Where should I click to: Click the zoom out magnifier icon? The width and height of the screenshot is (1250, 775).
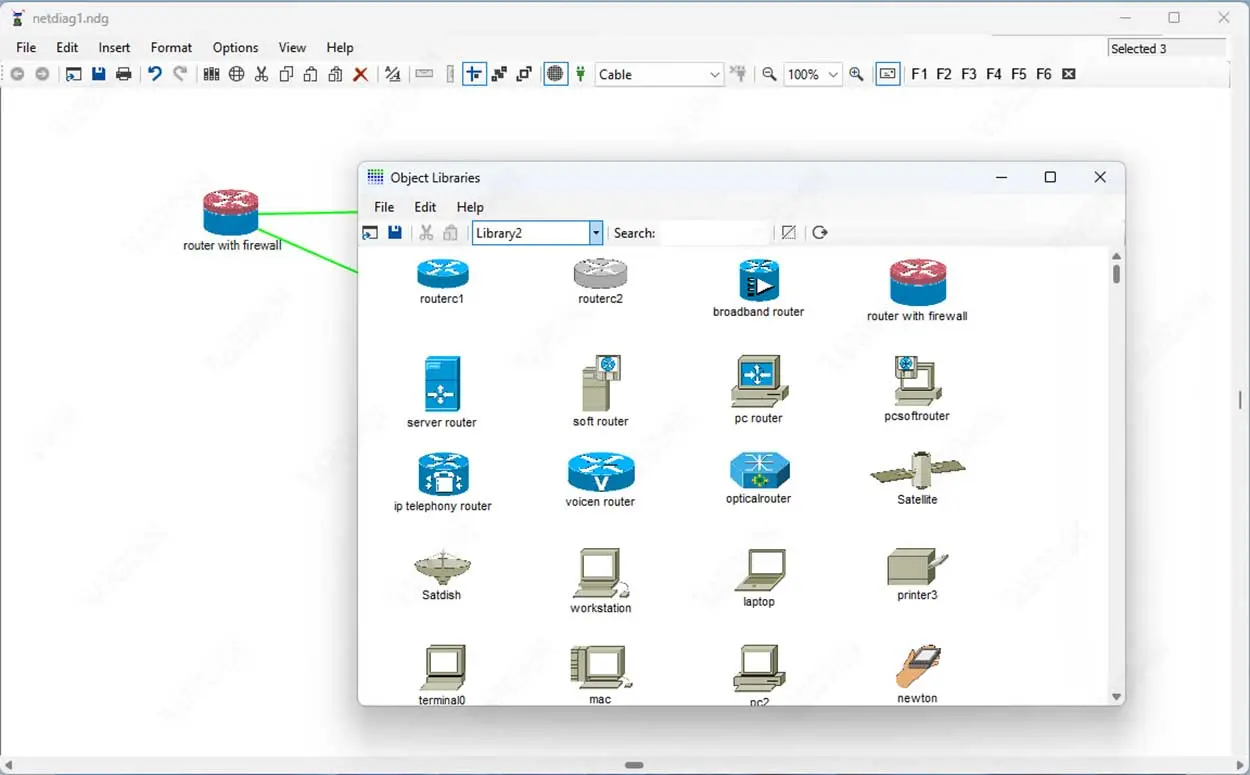click(x=769, y=74)
